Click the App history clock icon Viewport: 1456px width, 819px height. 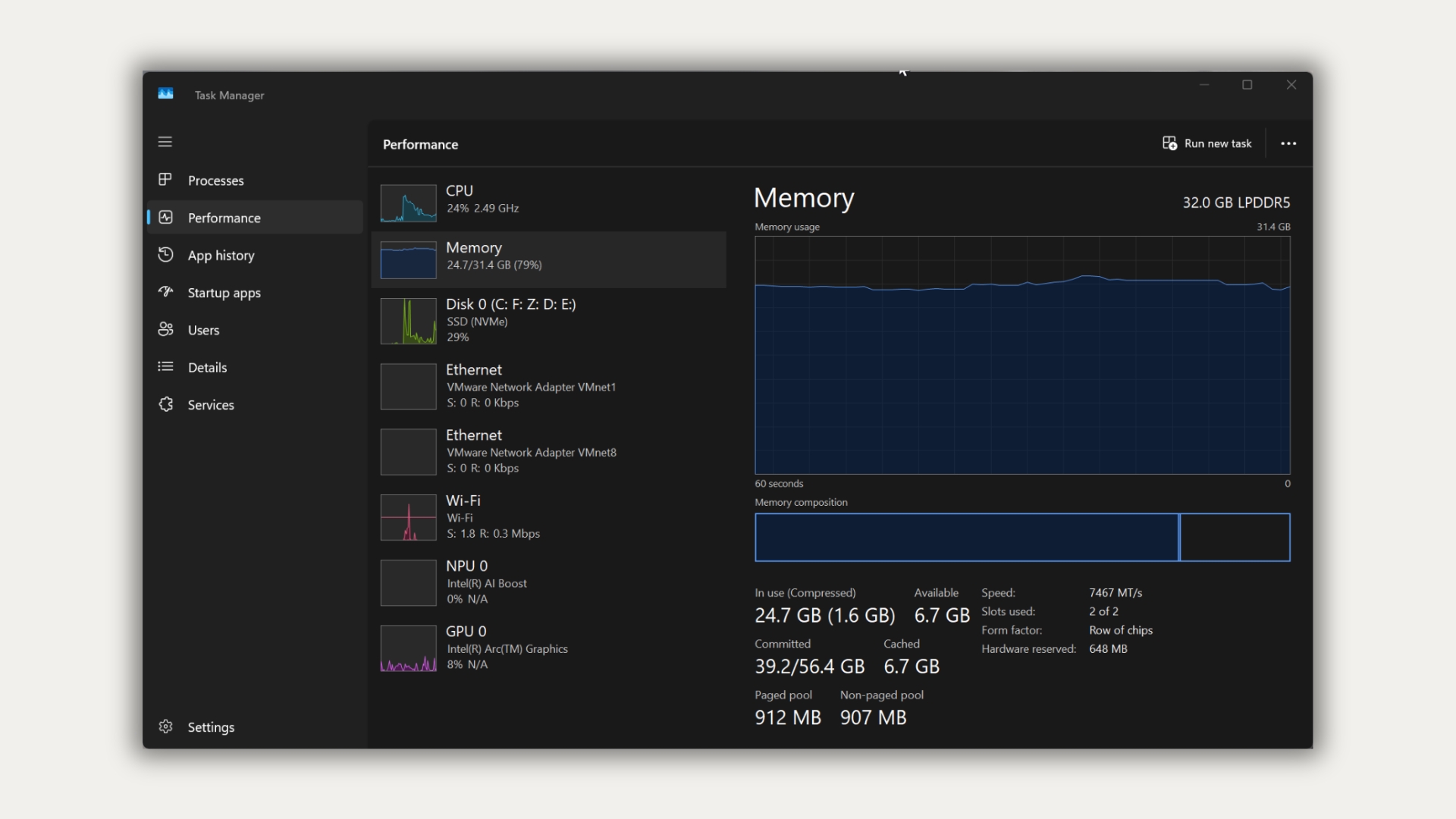coord(165,255)
